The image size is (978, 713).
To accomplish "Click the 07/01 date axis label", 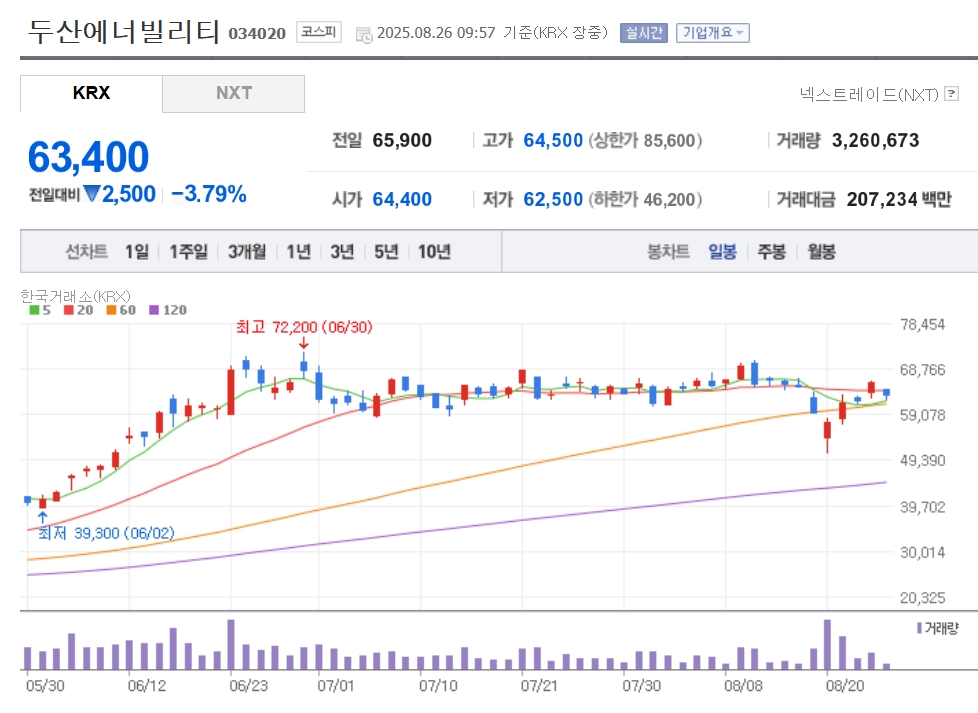I will pyautogui.click(x=336, y=686).
